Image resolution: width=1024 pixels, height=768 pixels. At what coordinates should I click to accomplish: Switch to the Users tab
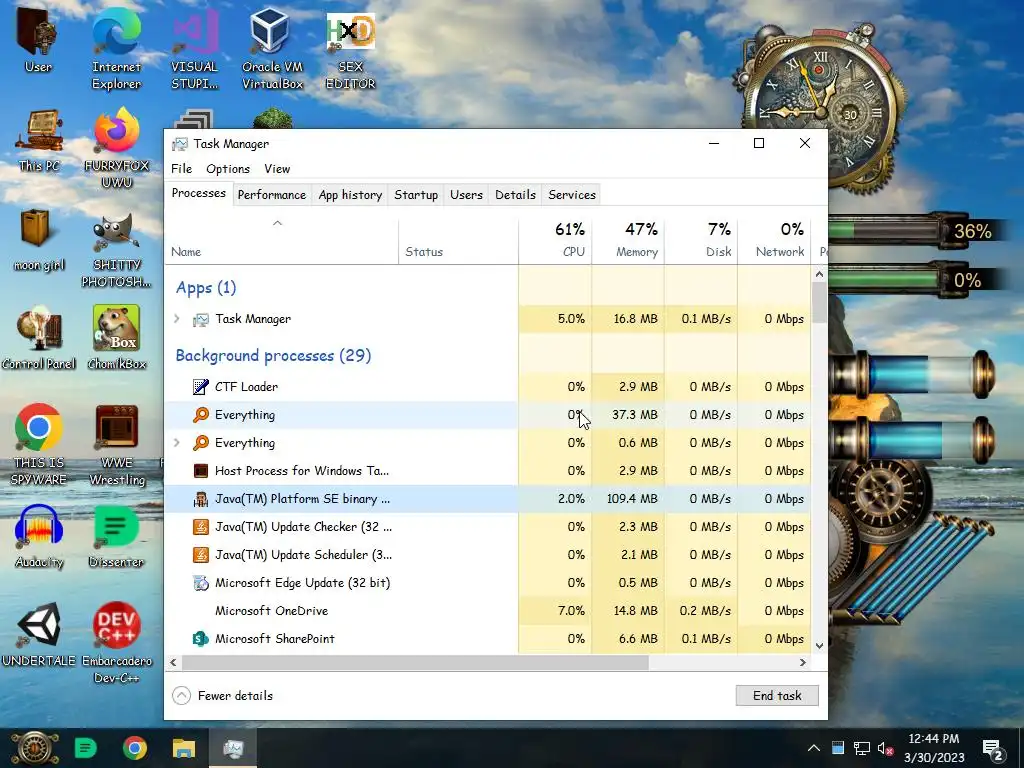pos(466,195)
